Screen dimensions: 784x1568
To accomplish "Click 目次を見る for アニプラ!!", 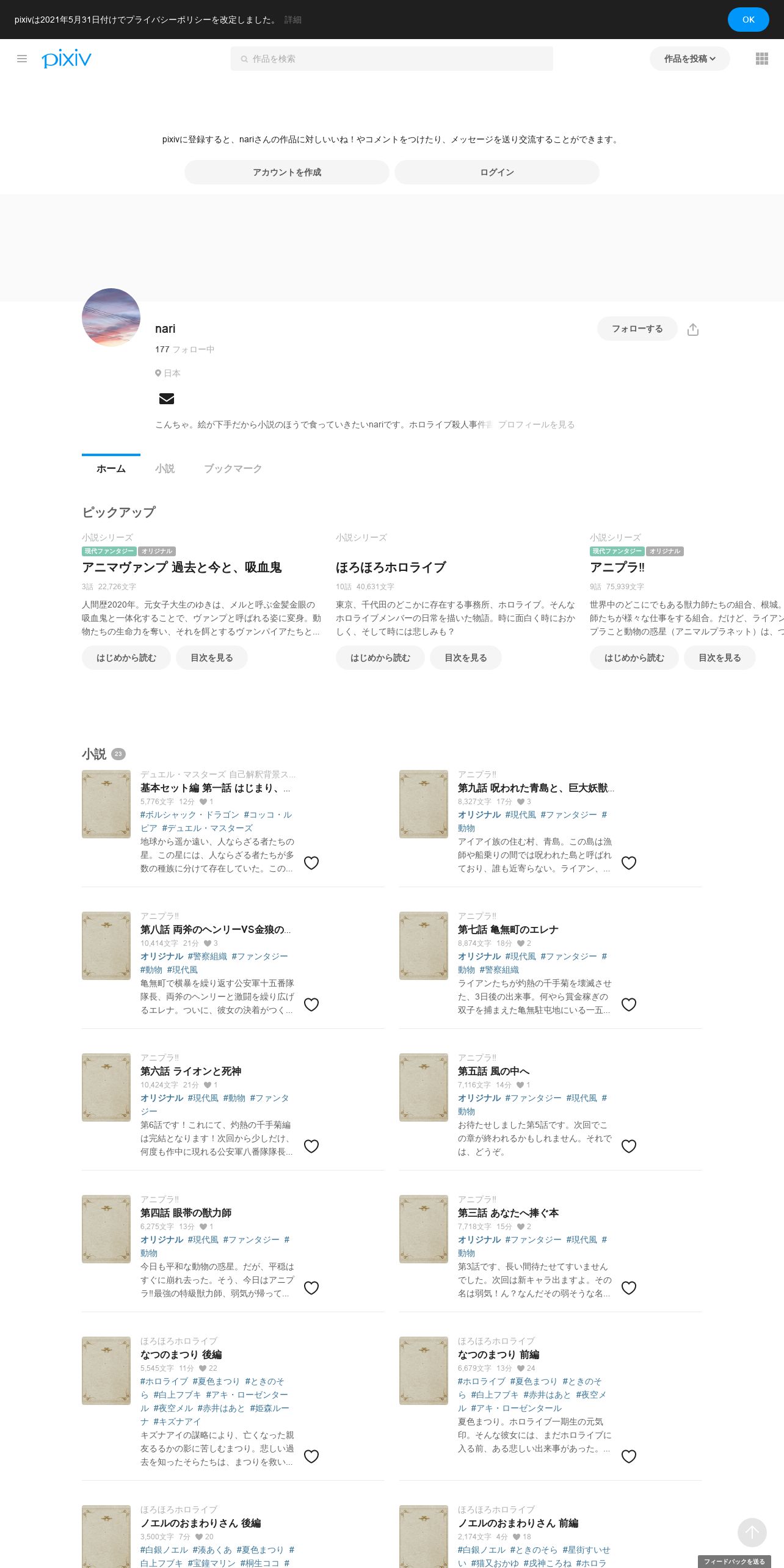I will click(720, 658).
